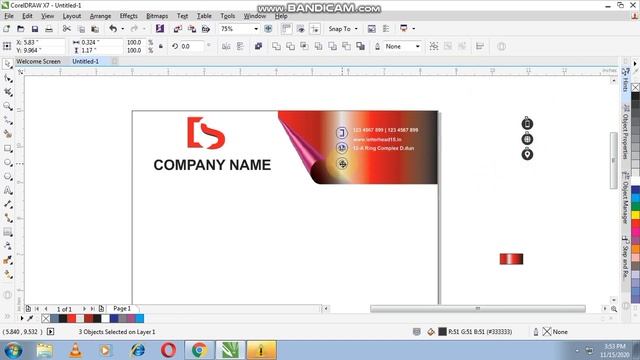Image resolution: width=640 pixels, height=360 pixels.
Task: Select the Polygon tool
Action: click(x=7, y=176)
